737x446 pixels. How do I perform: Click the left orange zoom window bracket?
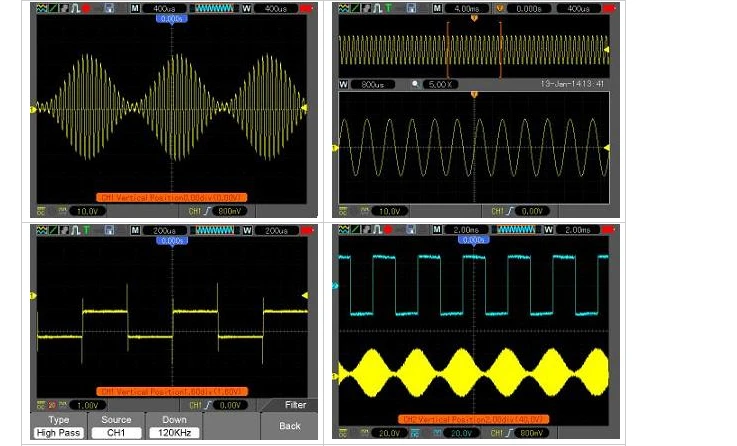pos(447,49)
